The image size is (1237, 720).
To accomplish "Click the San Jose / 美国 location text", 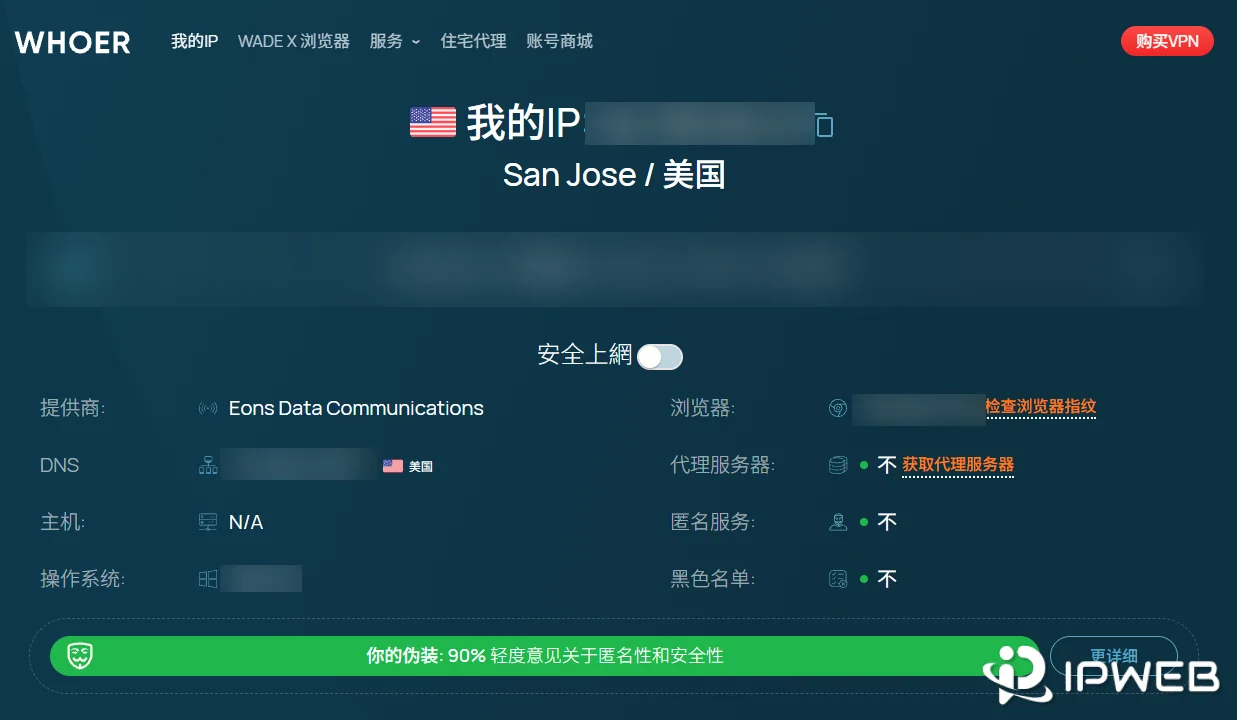I will click(614, 175).
